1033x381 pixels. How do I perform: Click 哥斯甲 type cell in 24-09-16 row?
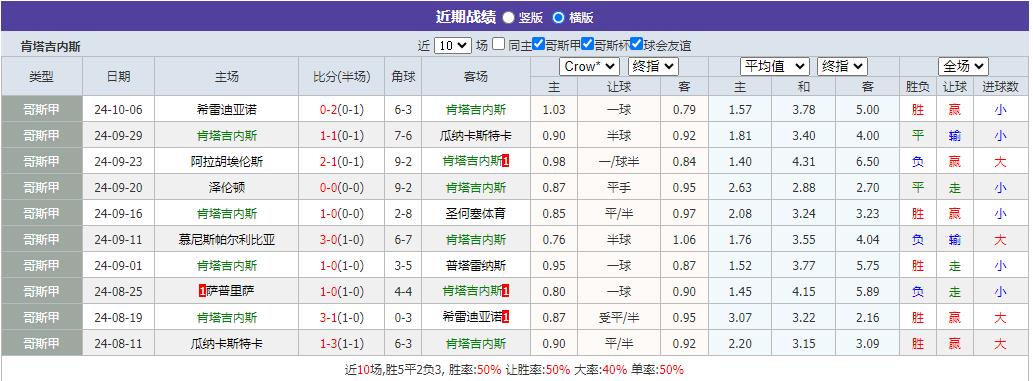(41, 214)
